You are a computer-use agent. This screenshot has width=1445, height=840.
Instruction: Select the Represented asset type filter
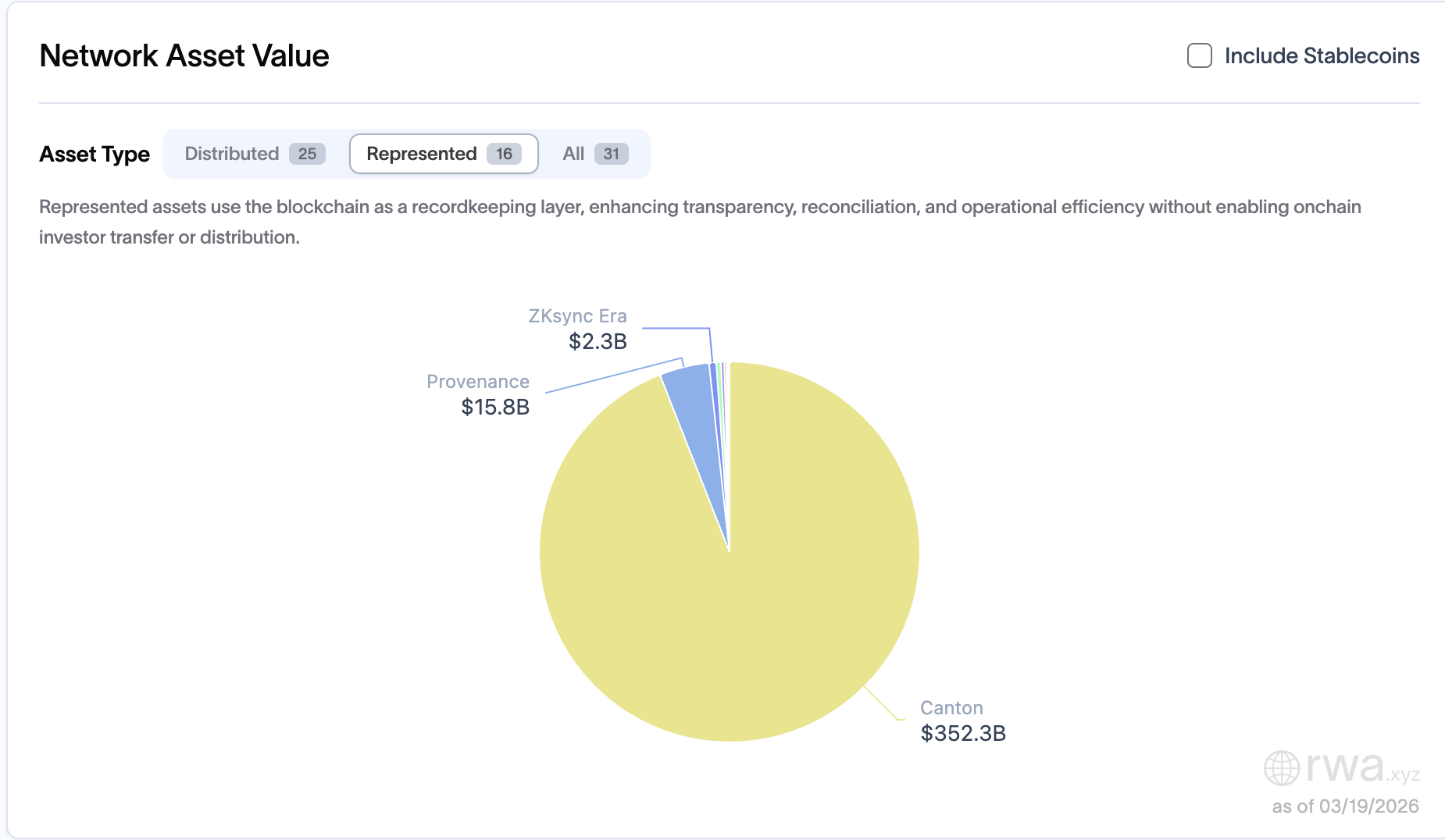click(424, 153)
